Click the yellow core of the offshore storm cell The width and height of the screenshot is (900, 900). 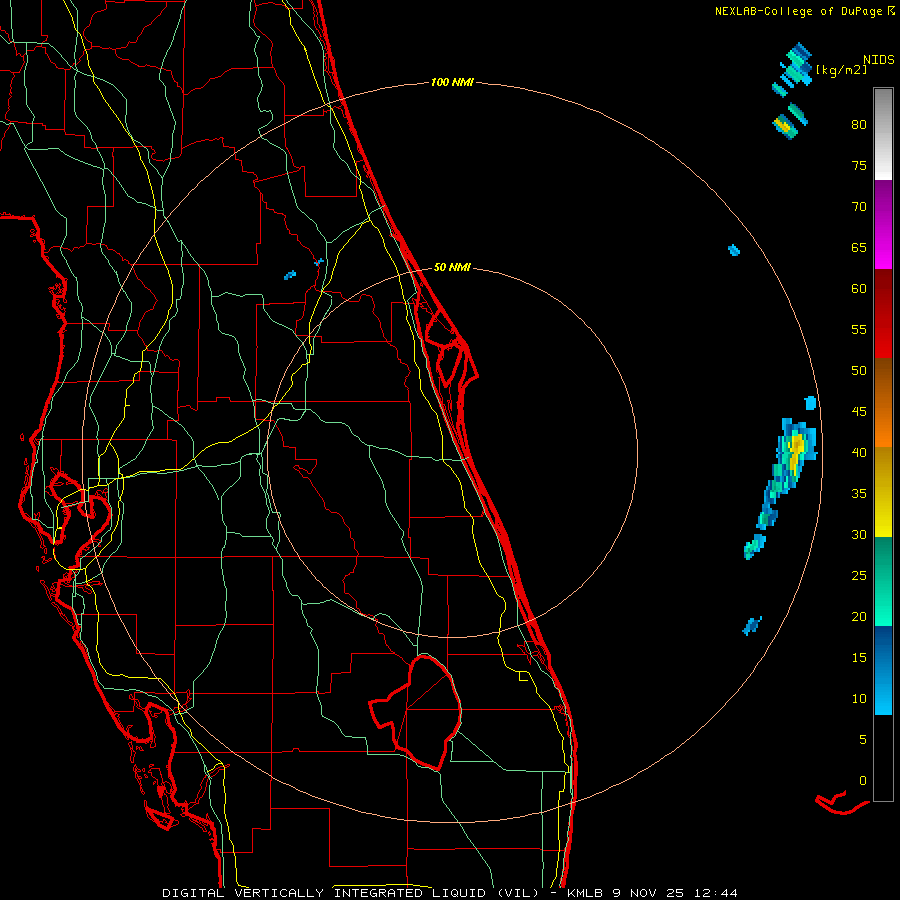point(796,451)
